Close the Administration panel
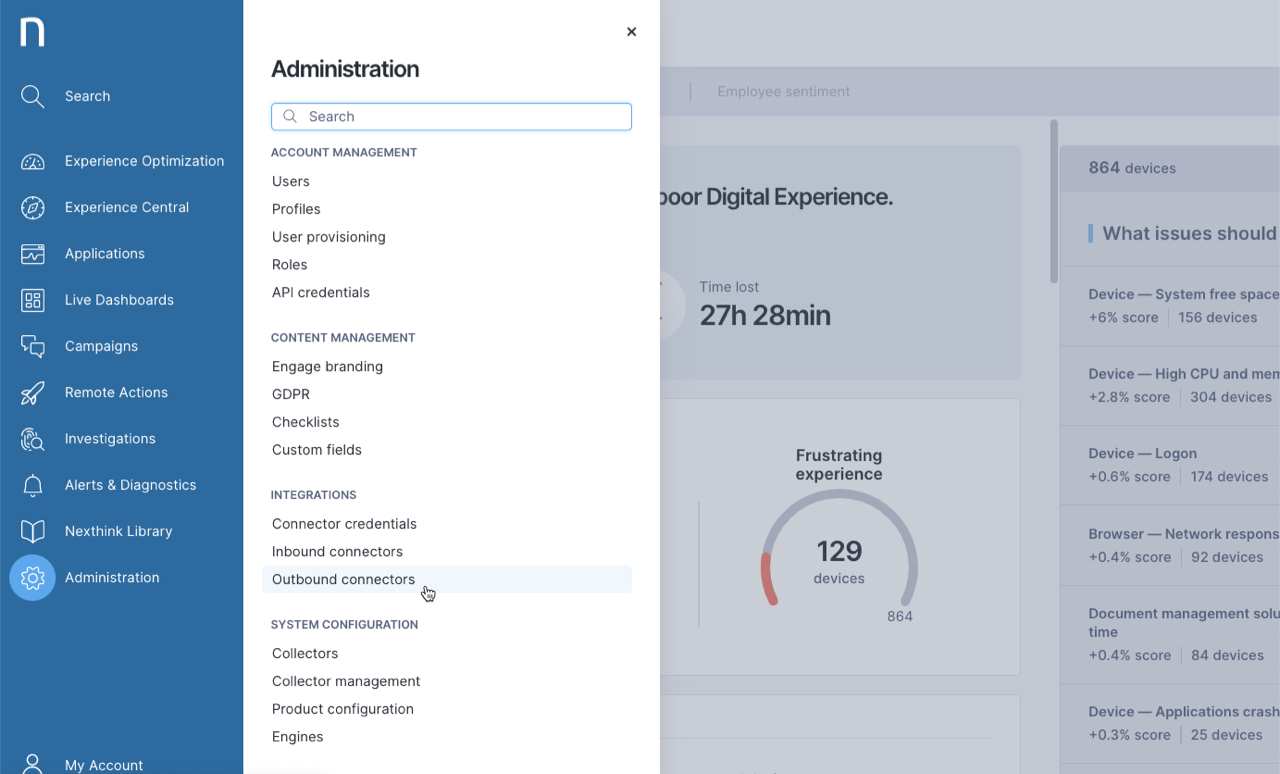Screen dimensions: 1280x774 click(x=631, y=32)
